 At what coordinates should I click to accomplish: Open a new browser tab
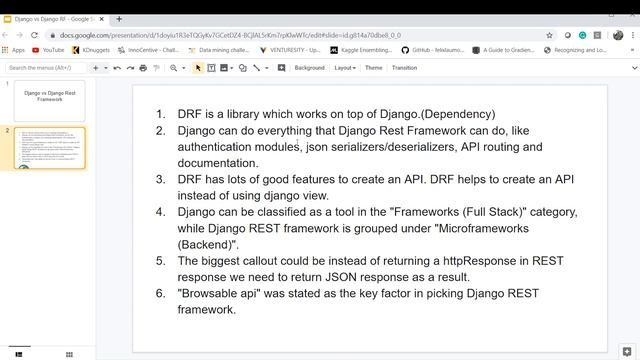(119, 19)
